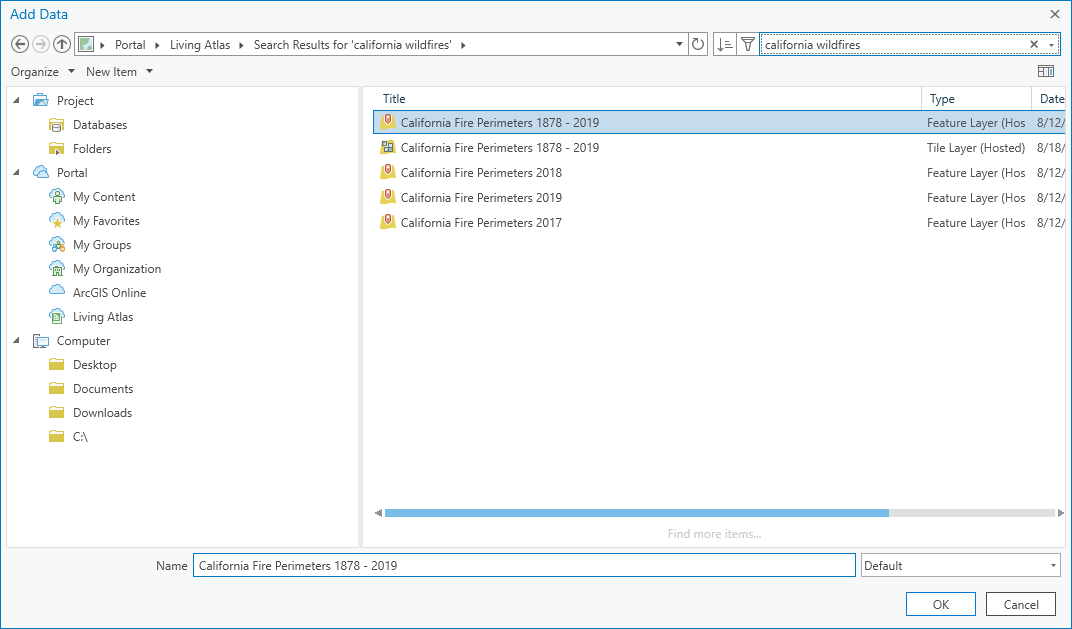Expand the arrow after Living Atlas in the path
The height and width of the screenshot is (629, 1072).
(241, 45)
